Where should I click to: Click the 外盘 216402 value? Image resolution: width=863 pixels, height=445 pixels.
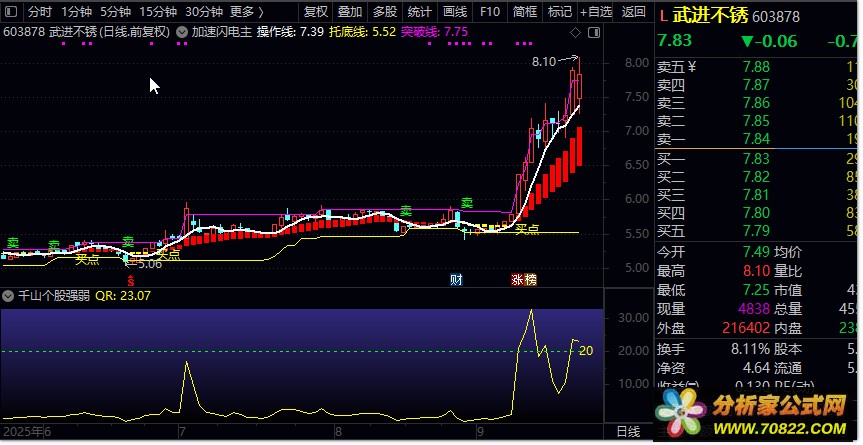click(x=745, y=328)
